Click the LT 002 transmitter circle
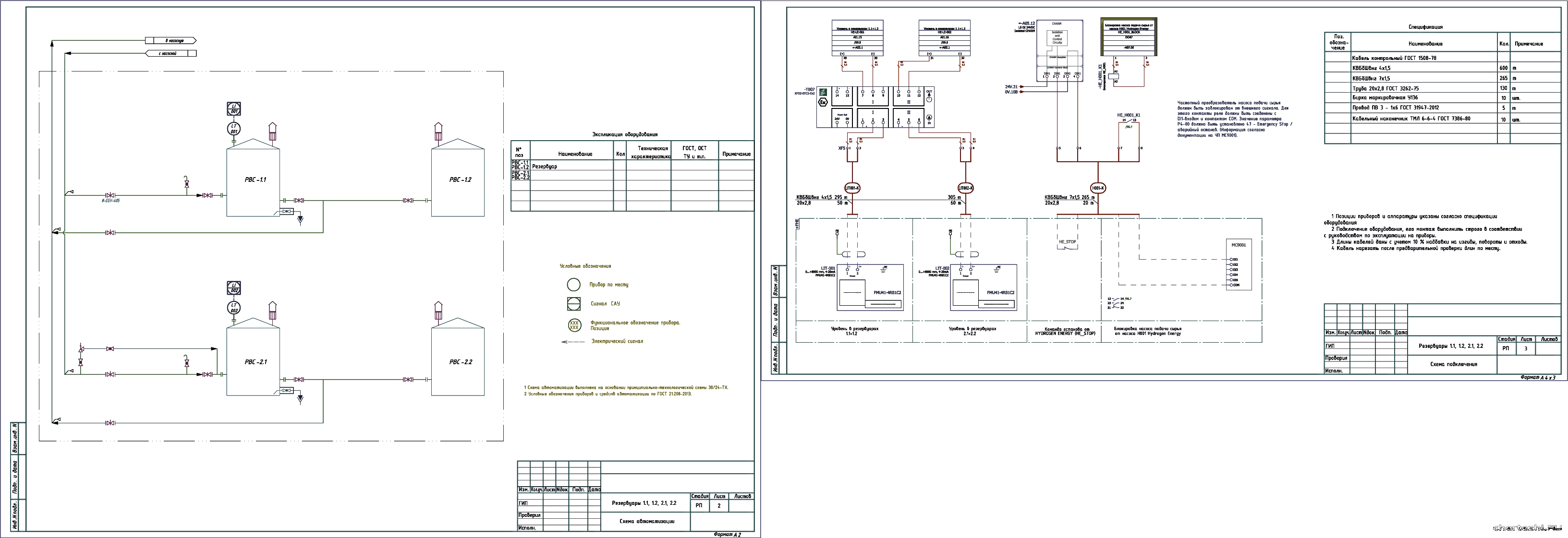Viewport: 1568px width, 538px height. click(234, 307)
